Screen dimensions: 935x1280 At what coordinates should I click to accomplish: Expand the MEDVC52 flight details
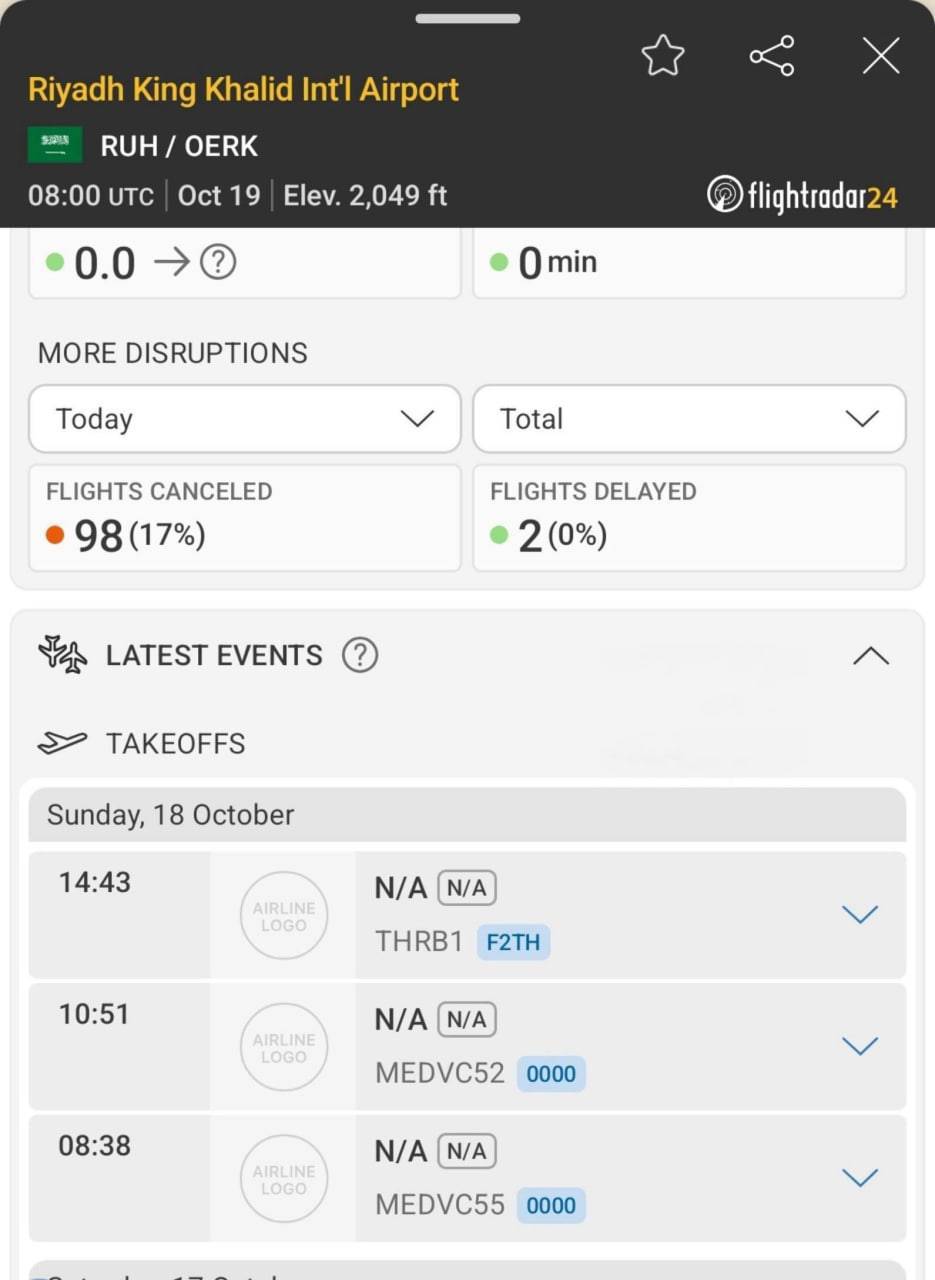tap(860, 1046)
